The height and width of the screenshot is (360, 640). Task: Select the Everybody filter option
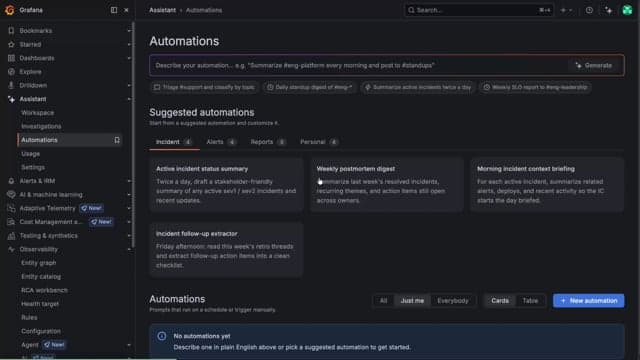pyautogui.click(x=453, y=301)
